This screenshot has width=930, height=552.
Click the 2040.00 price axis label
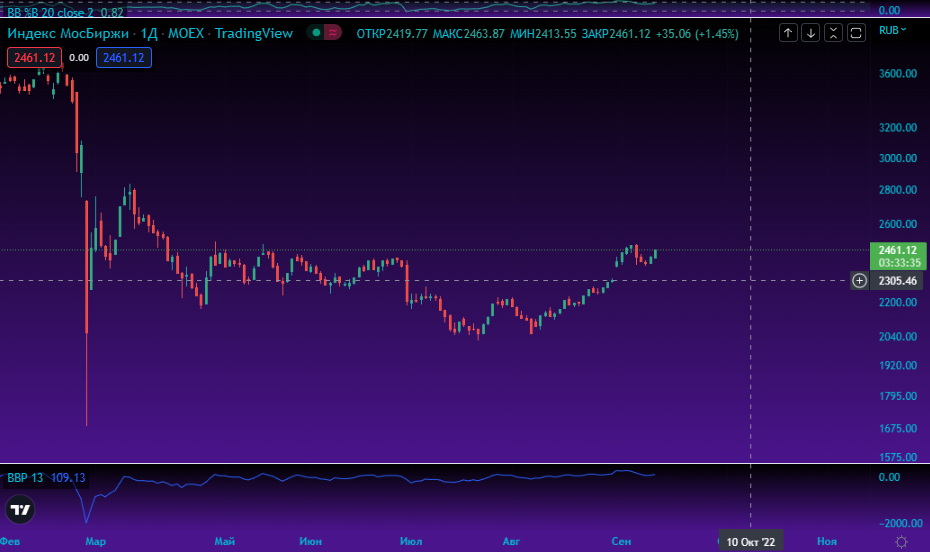pyautogui.click(x=897, y=337)
